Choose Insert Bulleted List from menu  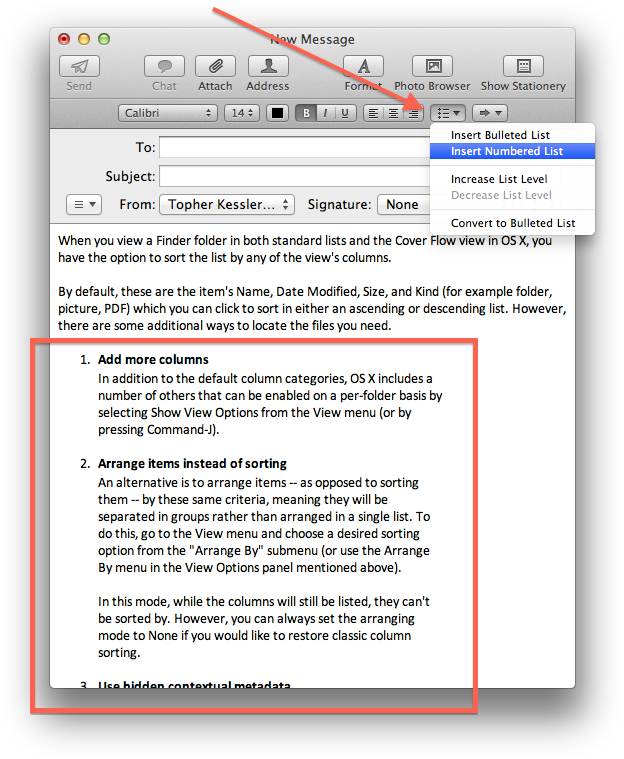point(500,135)
